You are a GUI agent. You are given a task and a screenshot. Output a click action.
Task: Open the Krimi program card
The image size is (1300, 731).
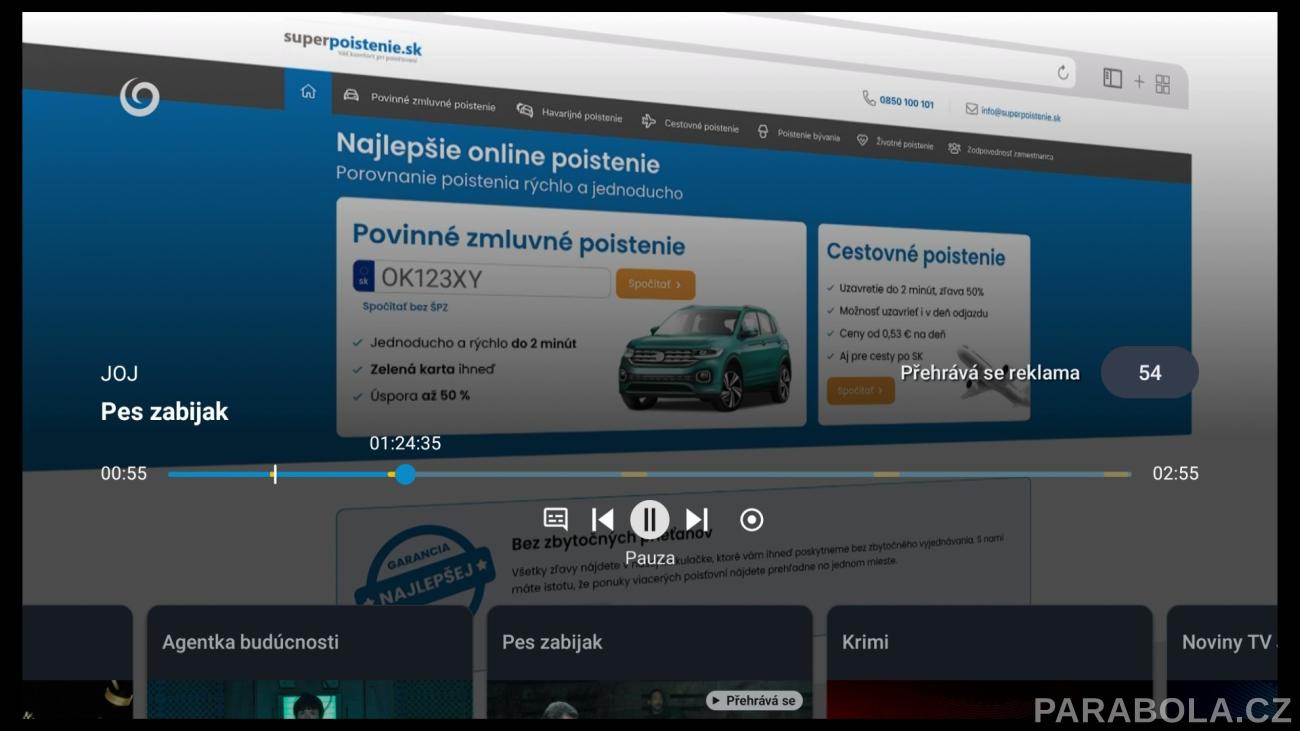[990, 662]
